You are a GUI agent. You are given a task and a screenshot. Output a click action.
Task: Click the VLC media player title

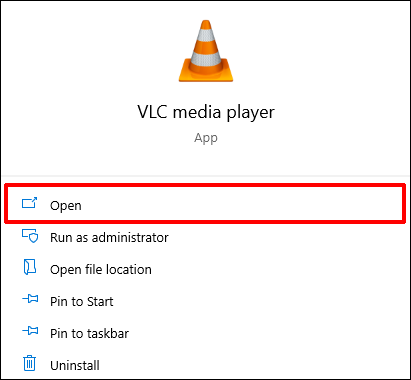[206, 112]
